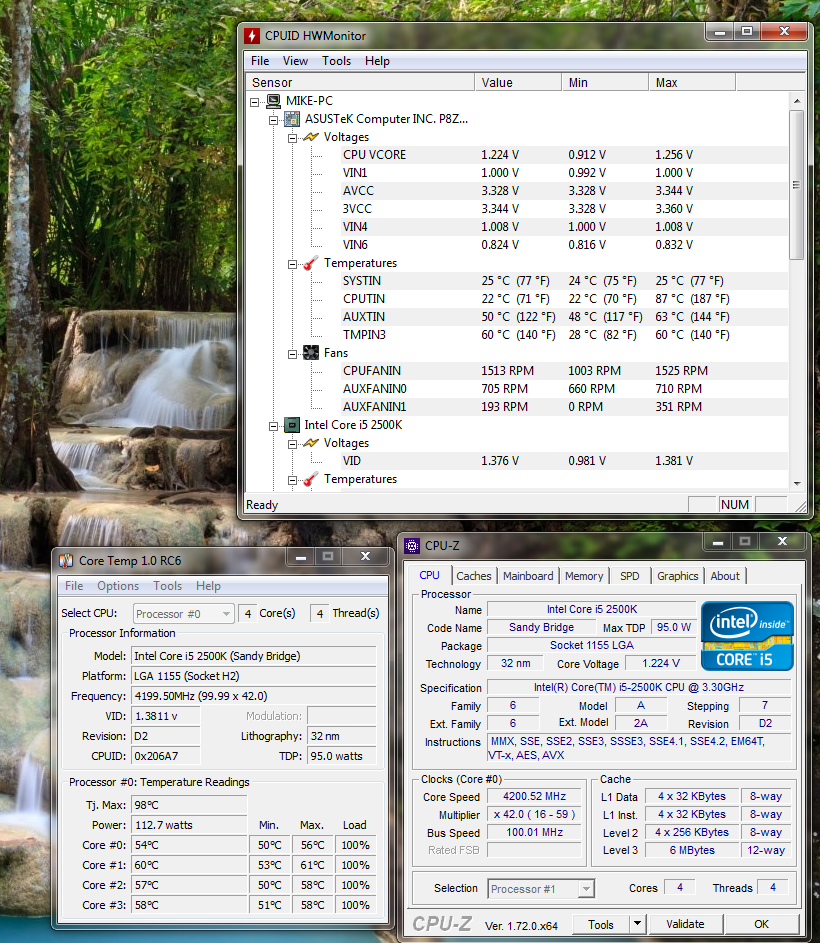Click the Fans icon in HWMonitor
The height and width of the screenshot is (943, 820).
tap(310, 352)
